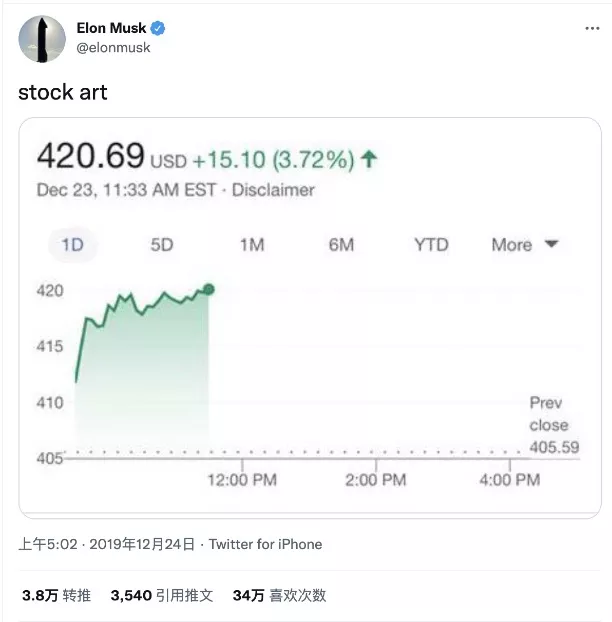
Task: Click the Elon Musk display name
Action: click(x=111, y=28)
